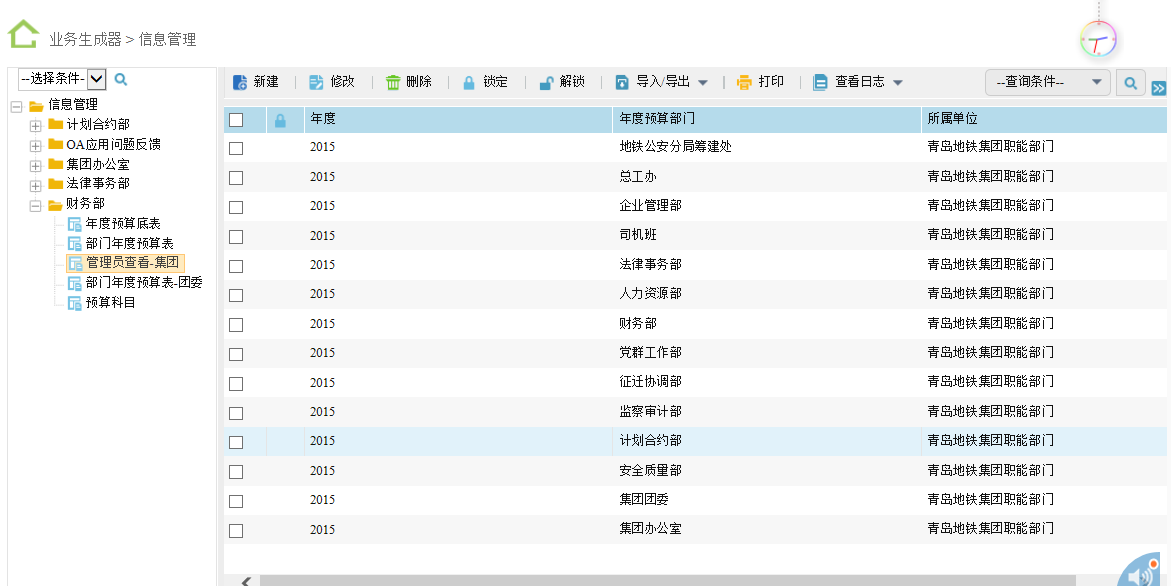Click the 新建 (New) toolbar icon

coord(240,82)
